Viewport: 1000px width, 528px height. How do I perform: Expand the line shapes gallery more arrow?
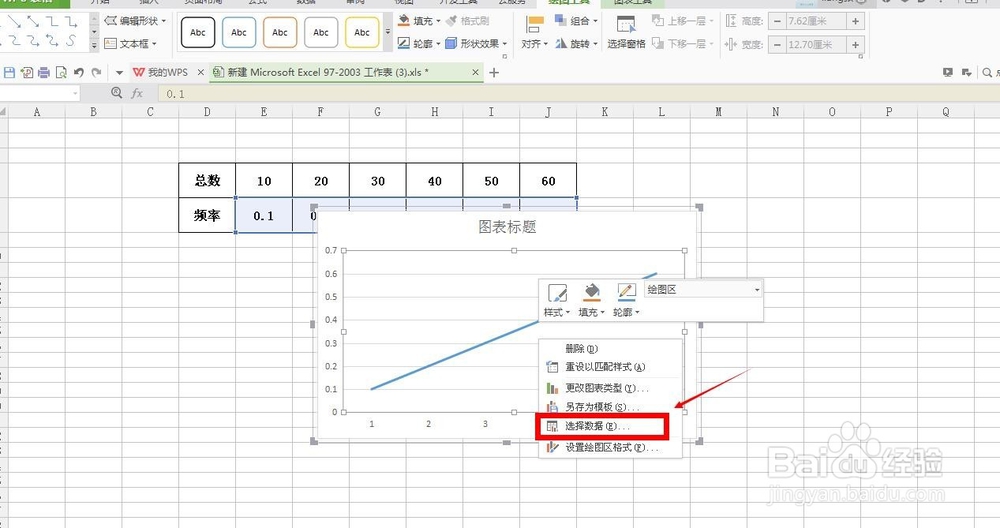click(x=94, y=45)
